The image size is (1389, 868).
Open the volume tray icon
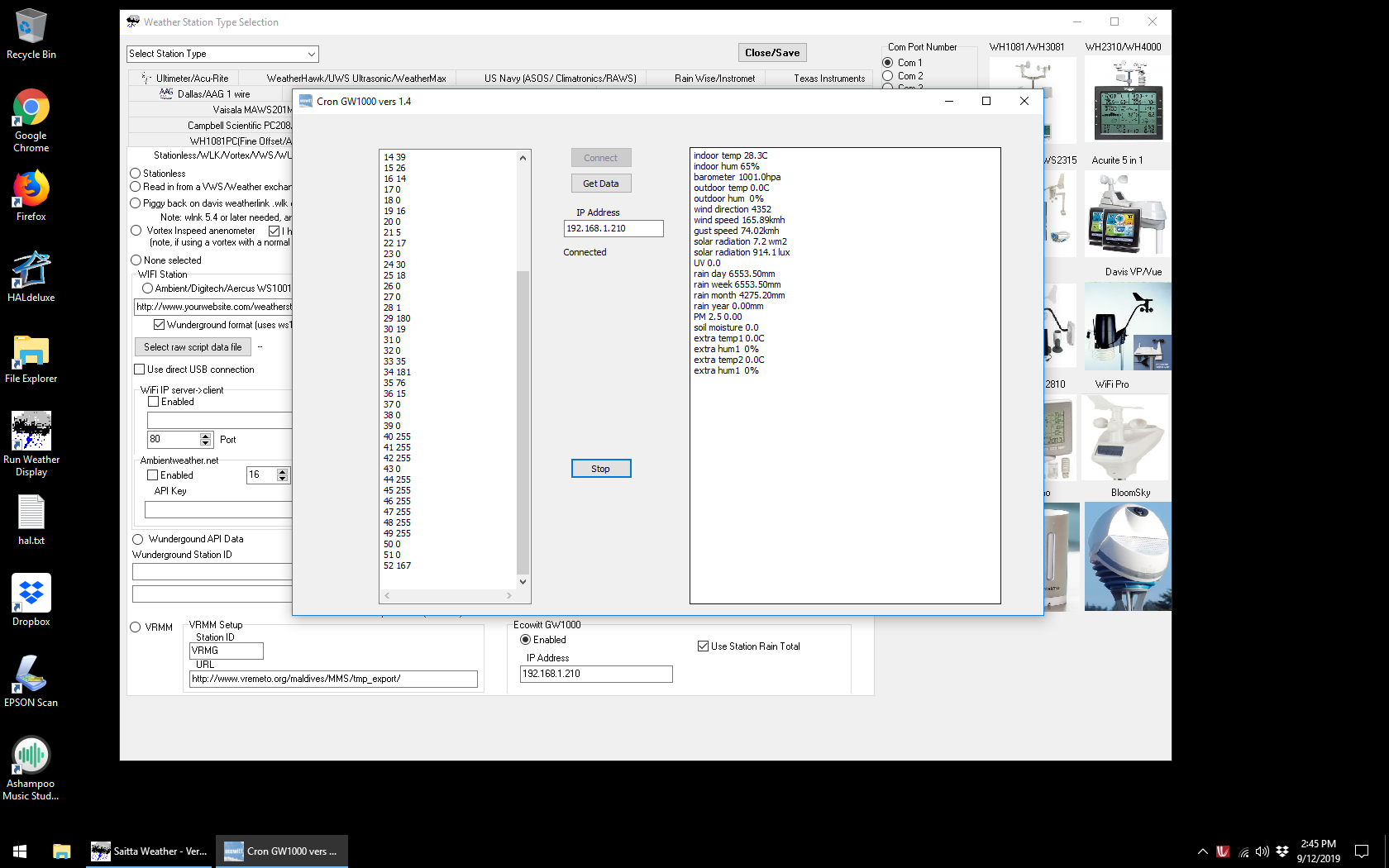pyautogui.click(x=1262, y=851)
